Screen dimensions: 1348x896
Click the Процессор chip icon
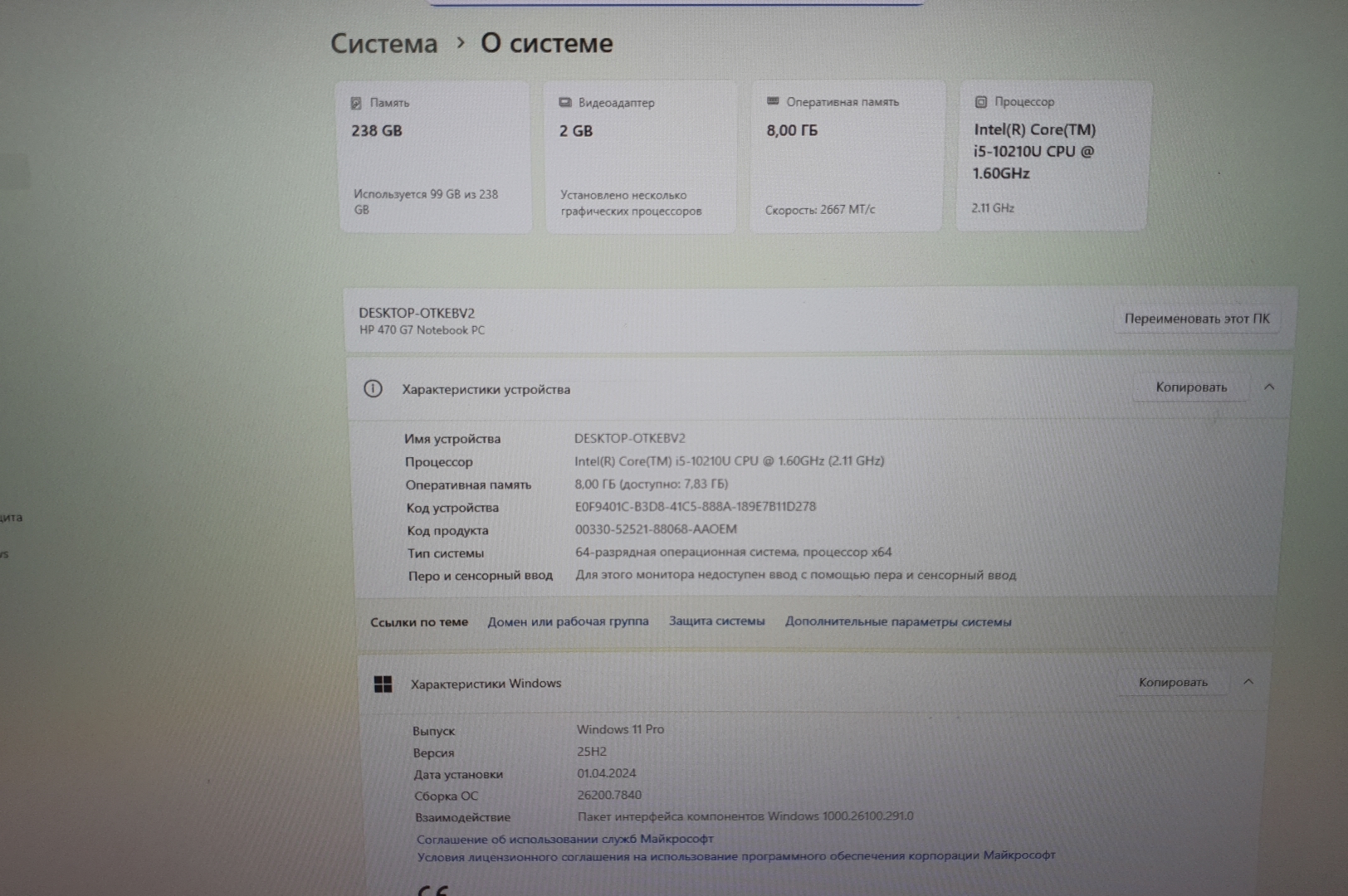coord(980,102)
